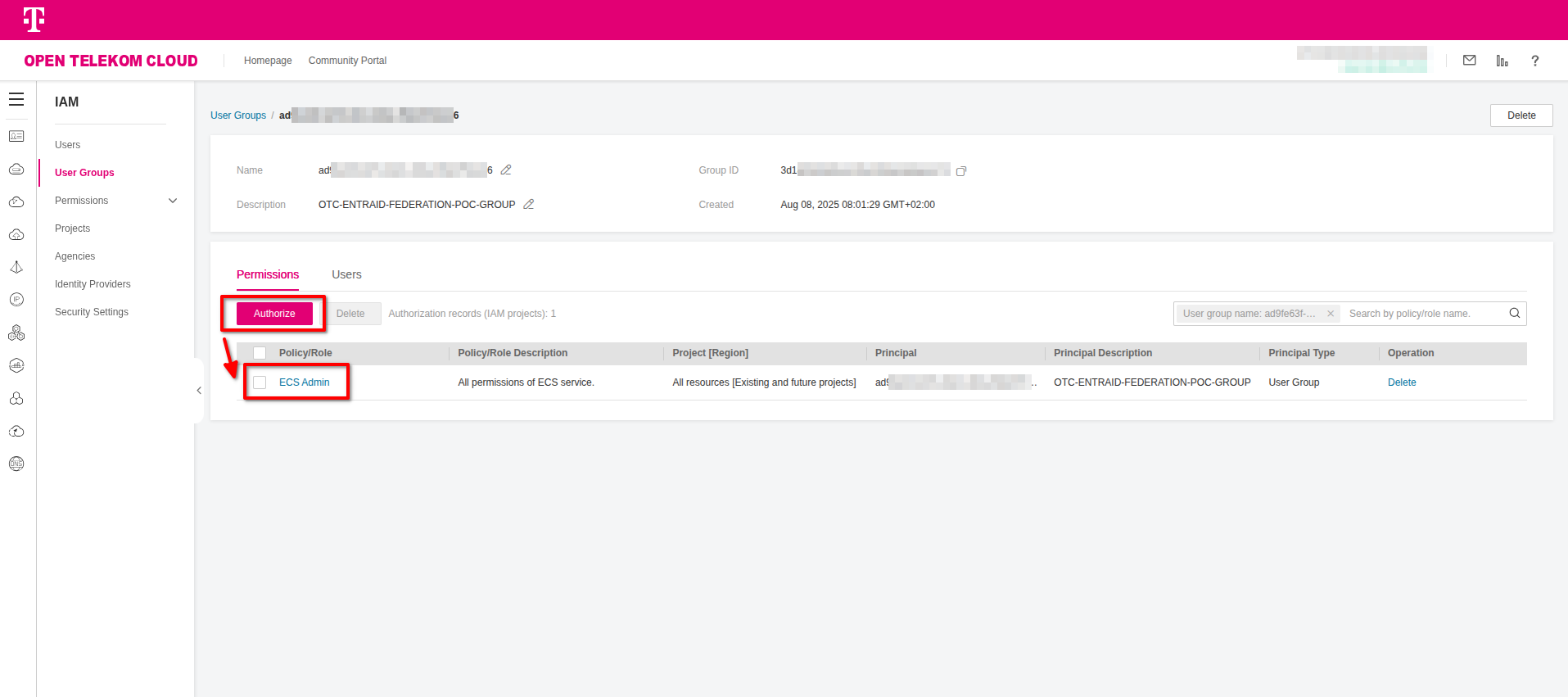Open the ECS Admin policy link

[304, 382]
